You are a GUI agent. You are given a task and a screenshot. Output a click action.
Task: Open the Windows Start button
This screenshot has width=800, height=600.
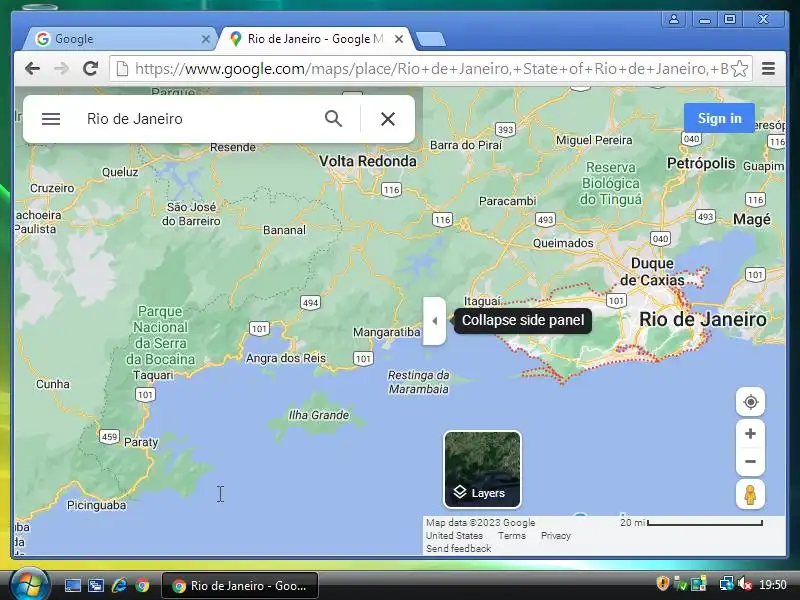(28, 585)
